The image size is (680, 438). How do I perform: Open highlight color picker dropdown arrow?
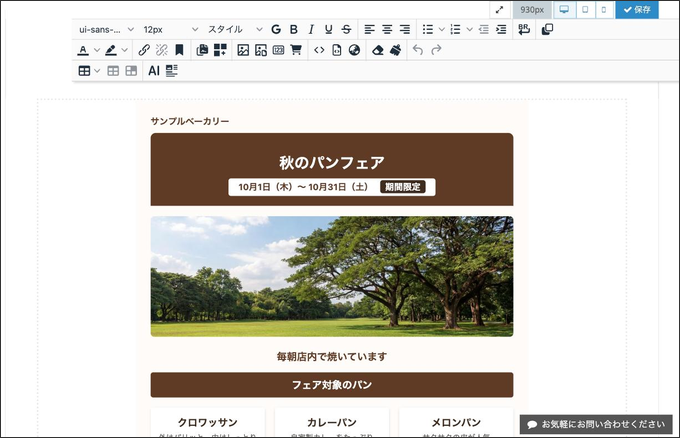click(124, 50)
